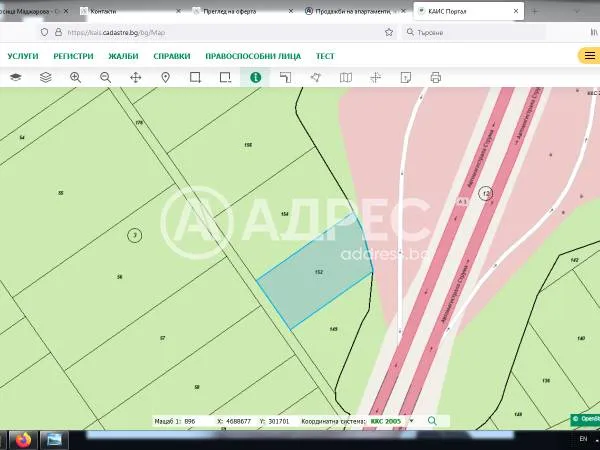Switch to Продажби на апартаменти tab
600x450 pixels.
(355, 11)
